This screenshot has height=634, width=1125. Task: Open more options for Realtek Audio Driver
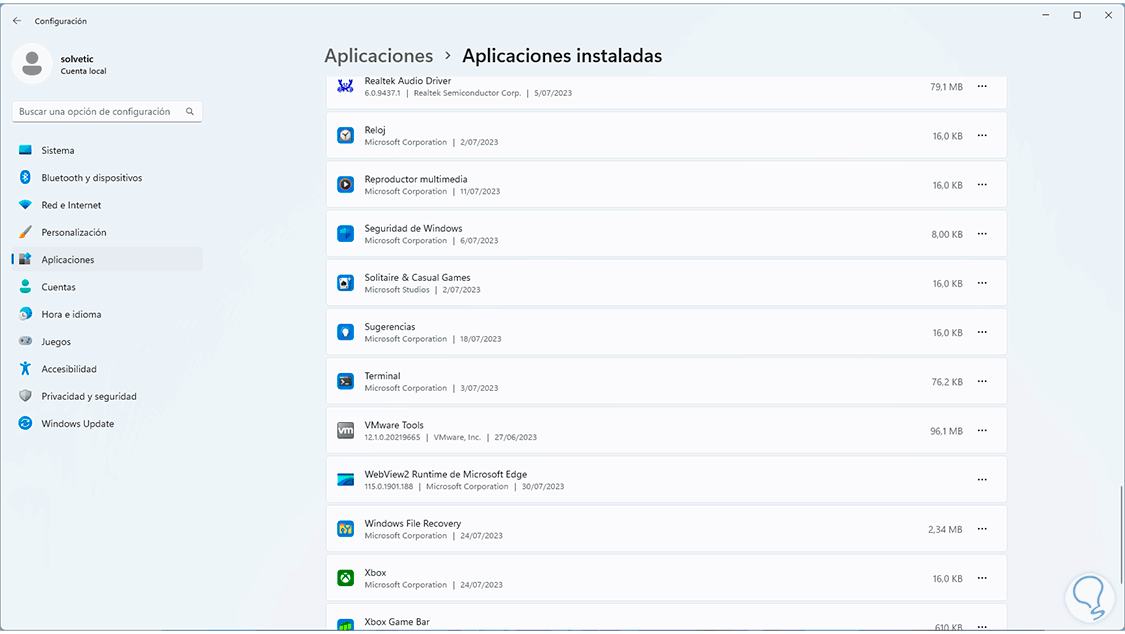[x=982, y=86]
